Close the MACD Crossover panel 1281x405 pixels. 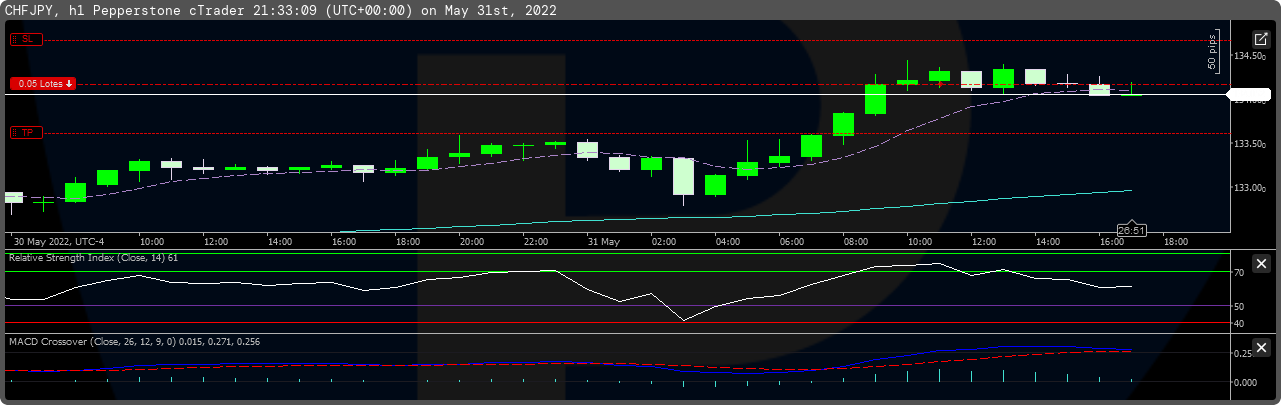coord(1261,347)
